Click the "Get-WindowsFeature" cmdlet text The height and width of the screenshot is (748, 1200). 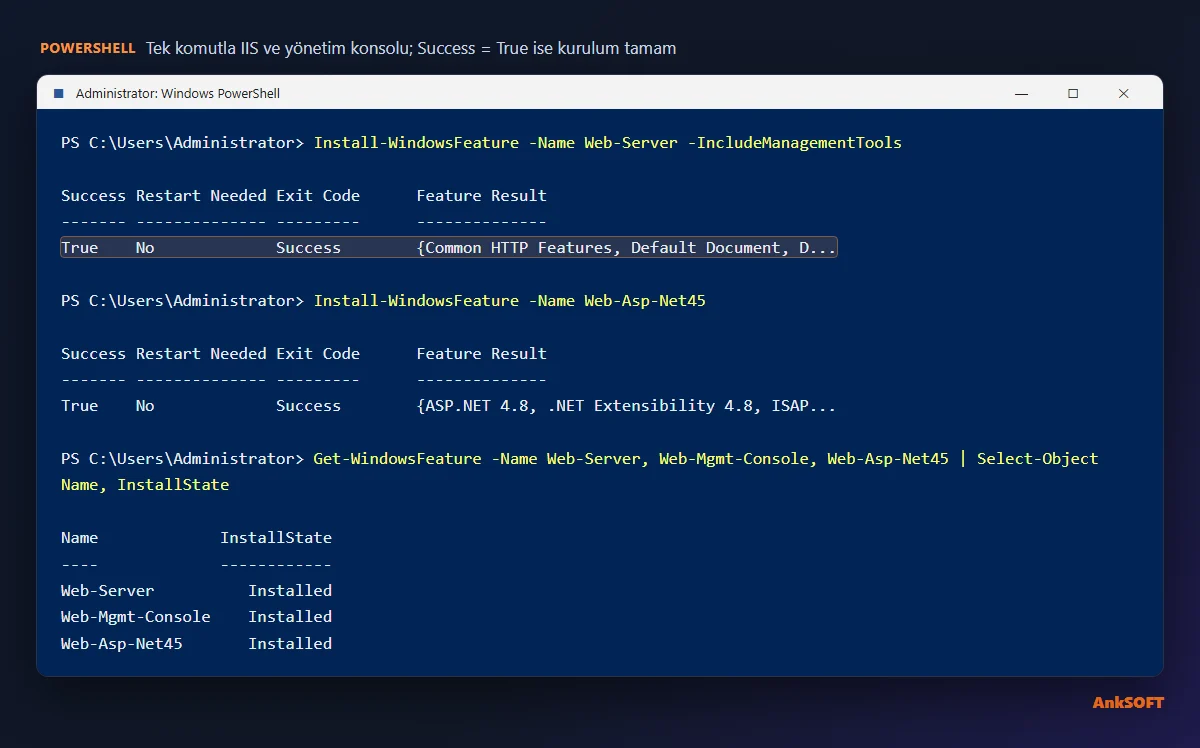(398, 459)
